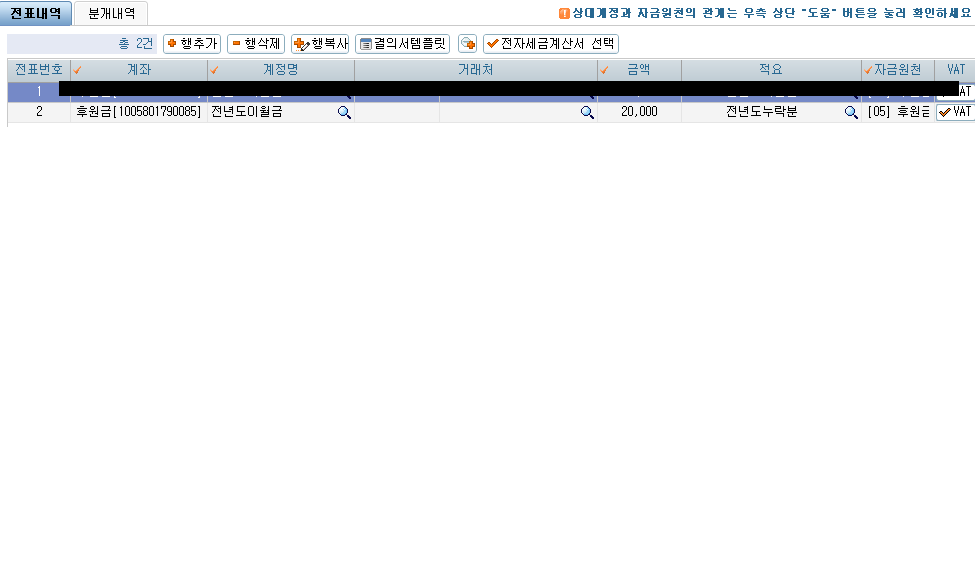Select 전자세금계산서 선택 button
This screenshot has width=975, height=572.
[x=551, y=44]
